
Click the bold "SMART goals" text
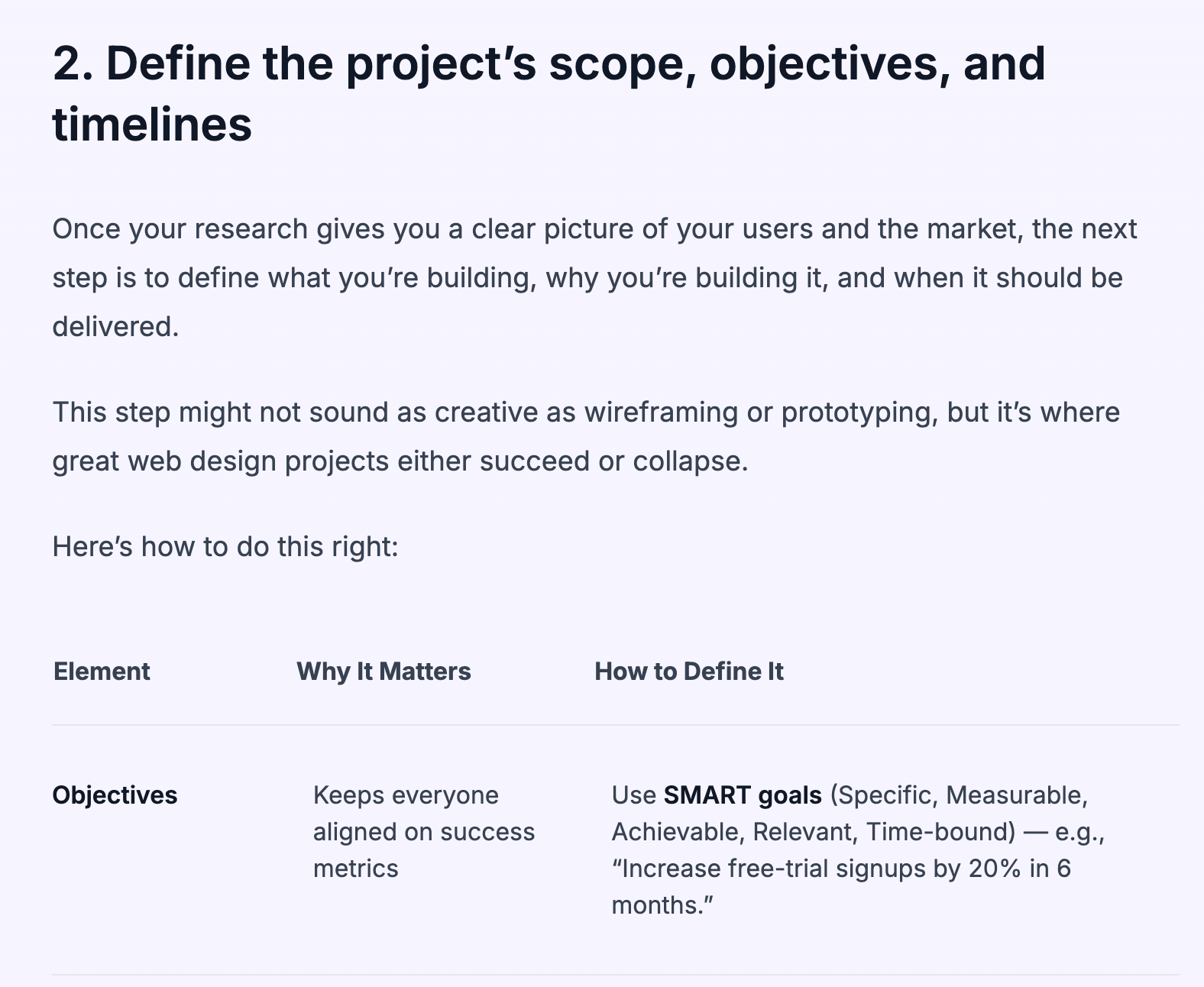743,795
